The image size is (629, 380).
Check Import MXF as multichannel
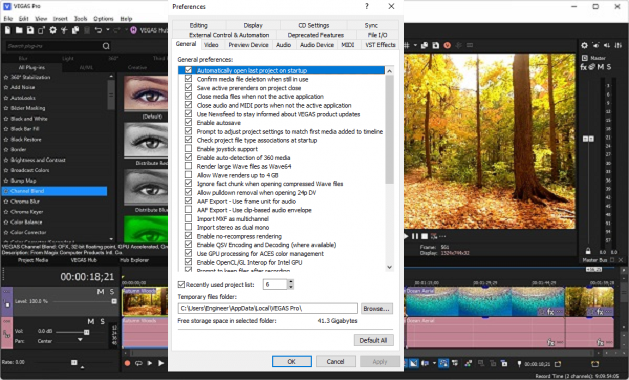(x=188, y=219)
